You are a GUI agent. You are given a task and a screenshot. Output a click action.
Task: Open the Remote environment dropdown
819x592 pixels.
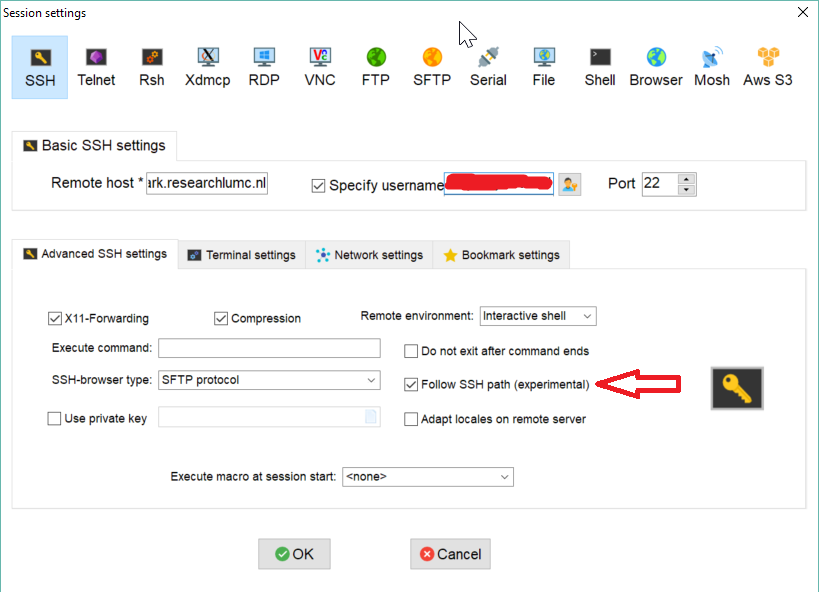(538, 316)
